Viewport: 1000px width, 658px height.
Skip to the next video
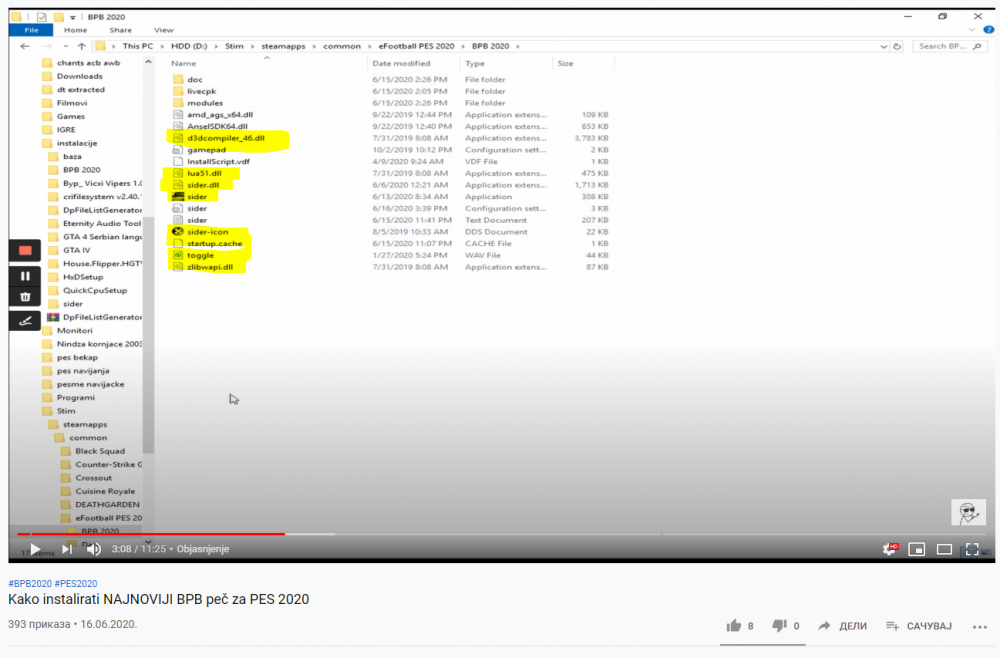(67, 549)
